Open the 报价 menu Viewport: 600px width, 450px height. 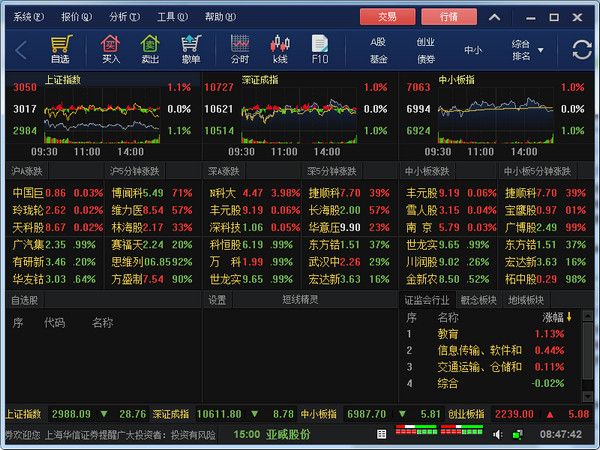point(75,17)
